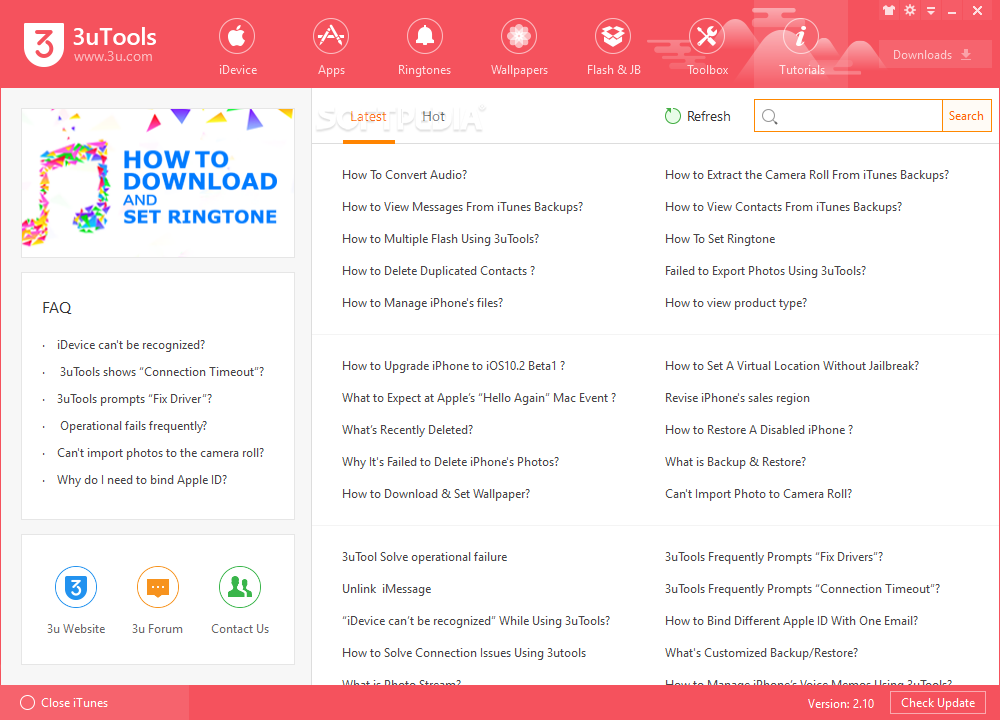Open "3uTools Frequently Prompts Fix Drivers?"
This screenshot has height=720, width=1000.
coord(774,557)
